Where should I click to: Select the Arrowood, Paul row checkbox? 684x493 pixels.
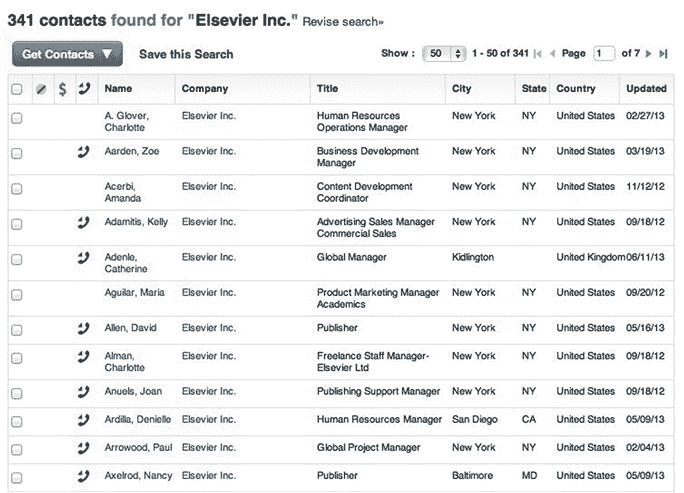(x=17, y=450)
